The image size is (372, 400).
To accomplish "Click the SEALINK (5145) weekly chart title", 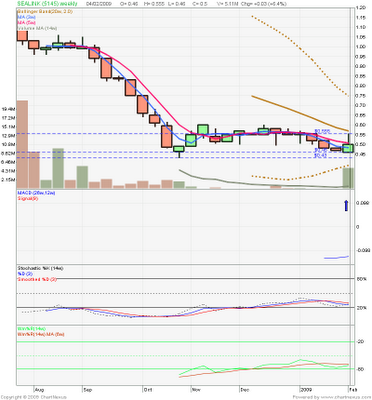I will point(47,4).
